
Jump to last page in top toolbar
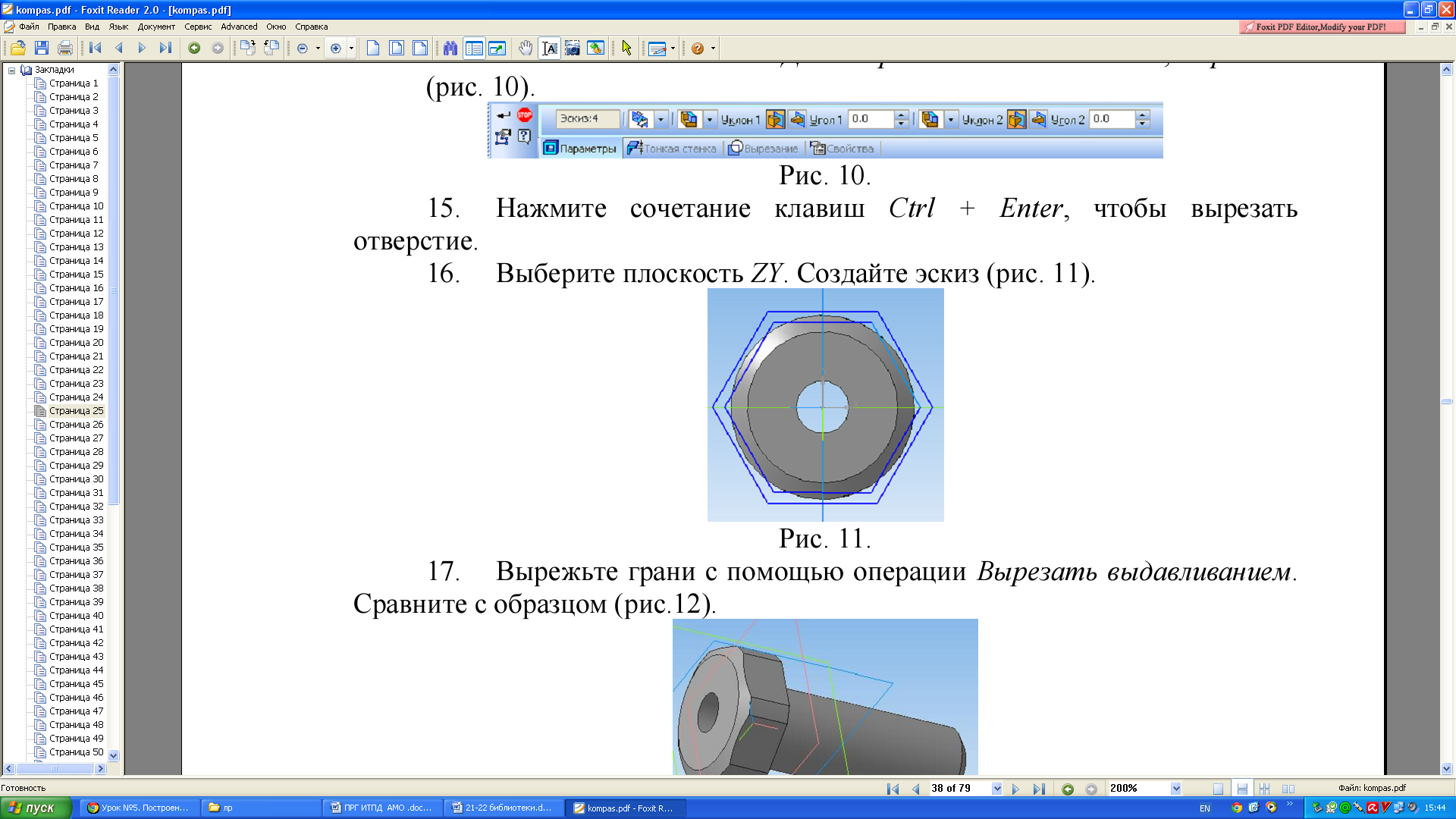point(165,49)
